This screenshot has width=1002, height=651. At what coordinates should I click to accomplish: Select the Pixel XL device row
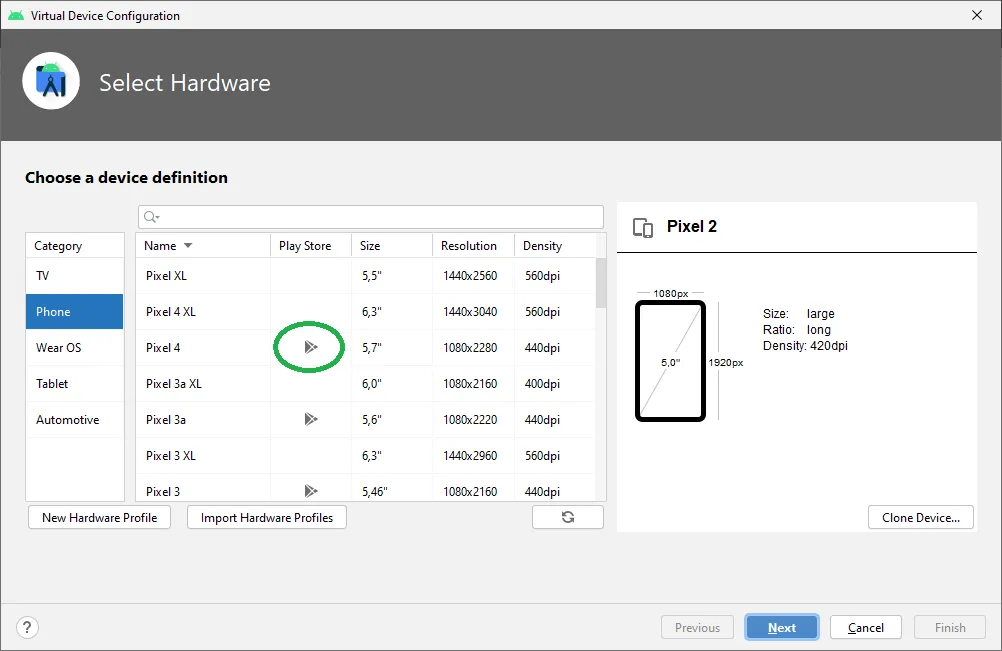pyautogui.click(x=366, y=275)
